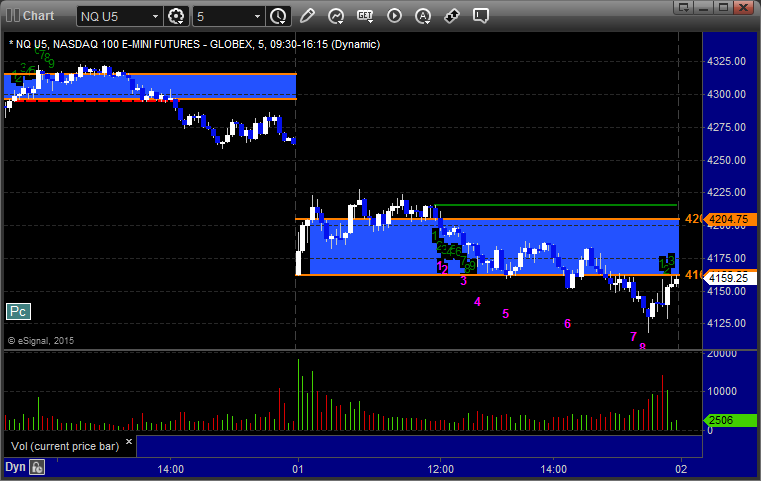Maximize the chart window
Viewport: 761px width, 481px height.
723,7
